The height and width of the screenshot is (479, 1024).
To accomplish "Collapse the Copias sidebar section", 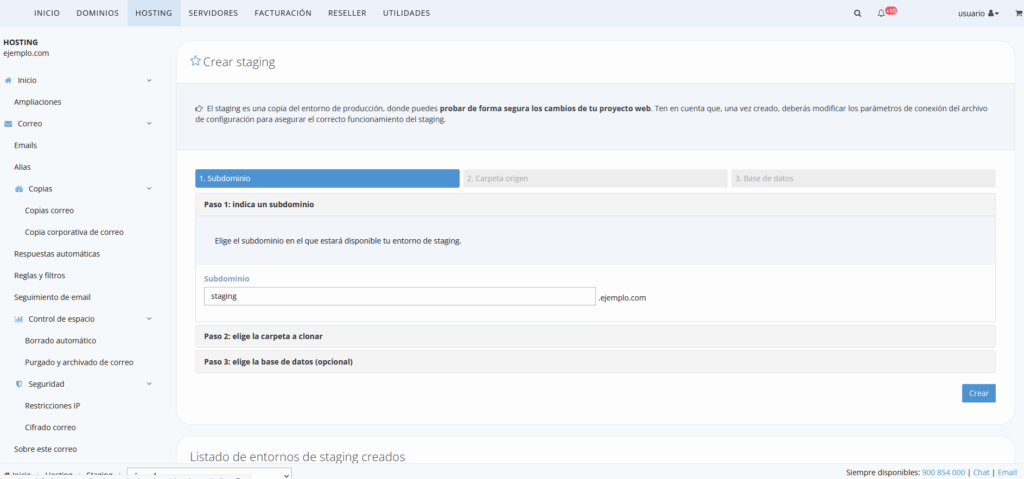I will click(x=149, y=189).
